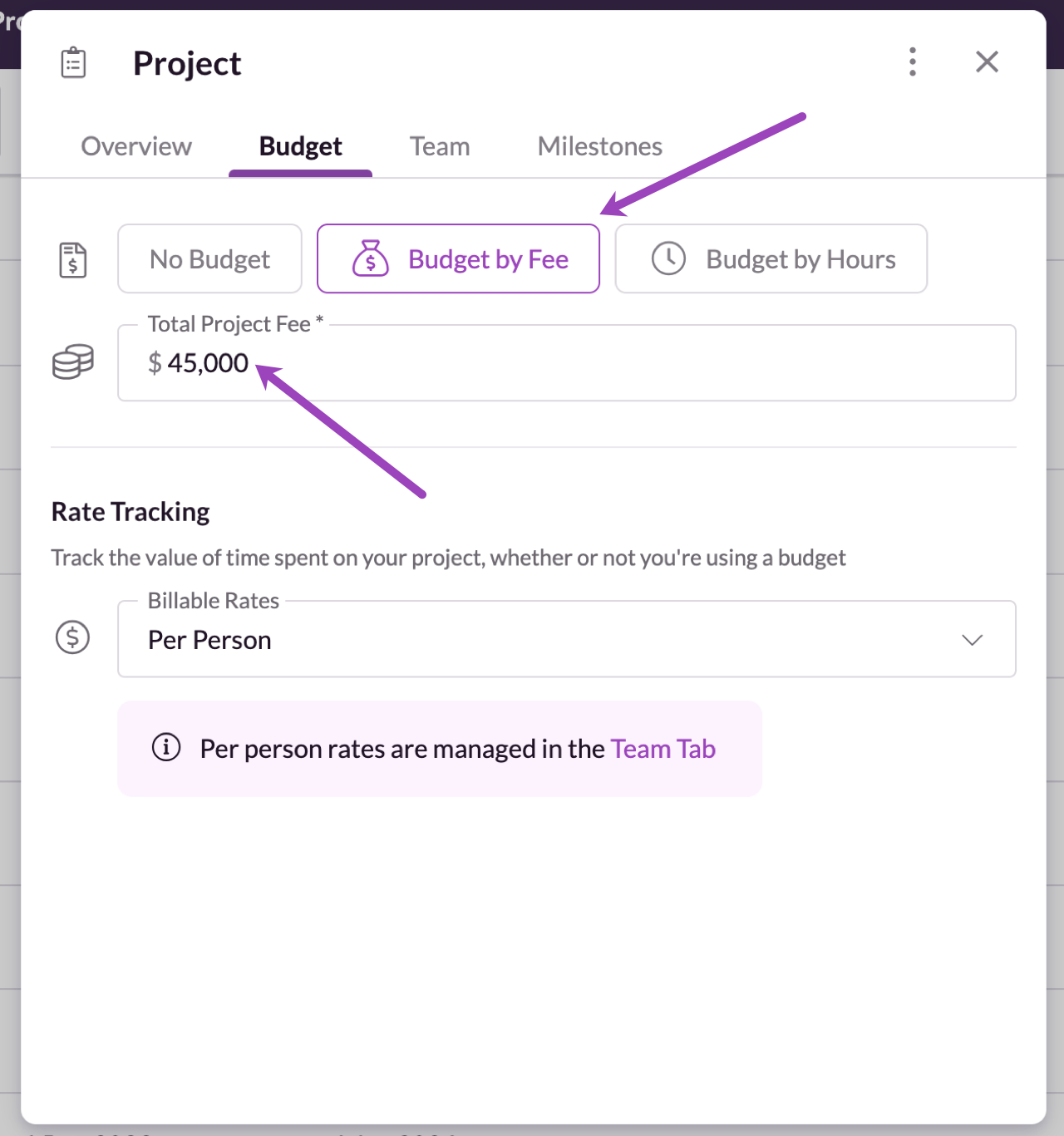The height and width of the screenshot is (1136, 1064).
Task: Click the clock icon in Budget by Hours
Action: 668,258
